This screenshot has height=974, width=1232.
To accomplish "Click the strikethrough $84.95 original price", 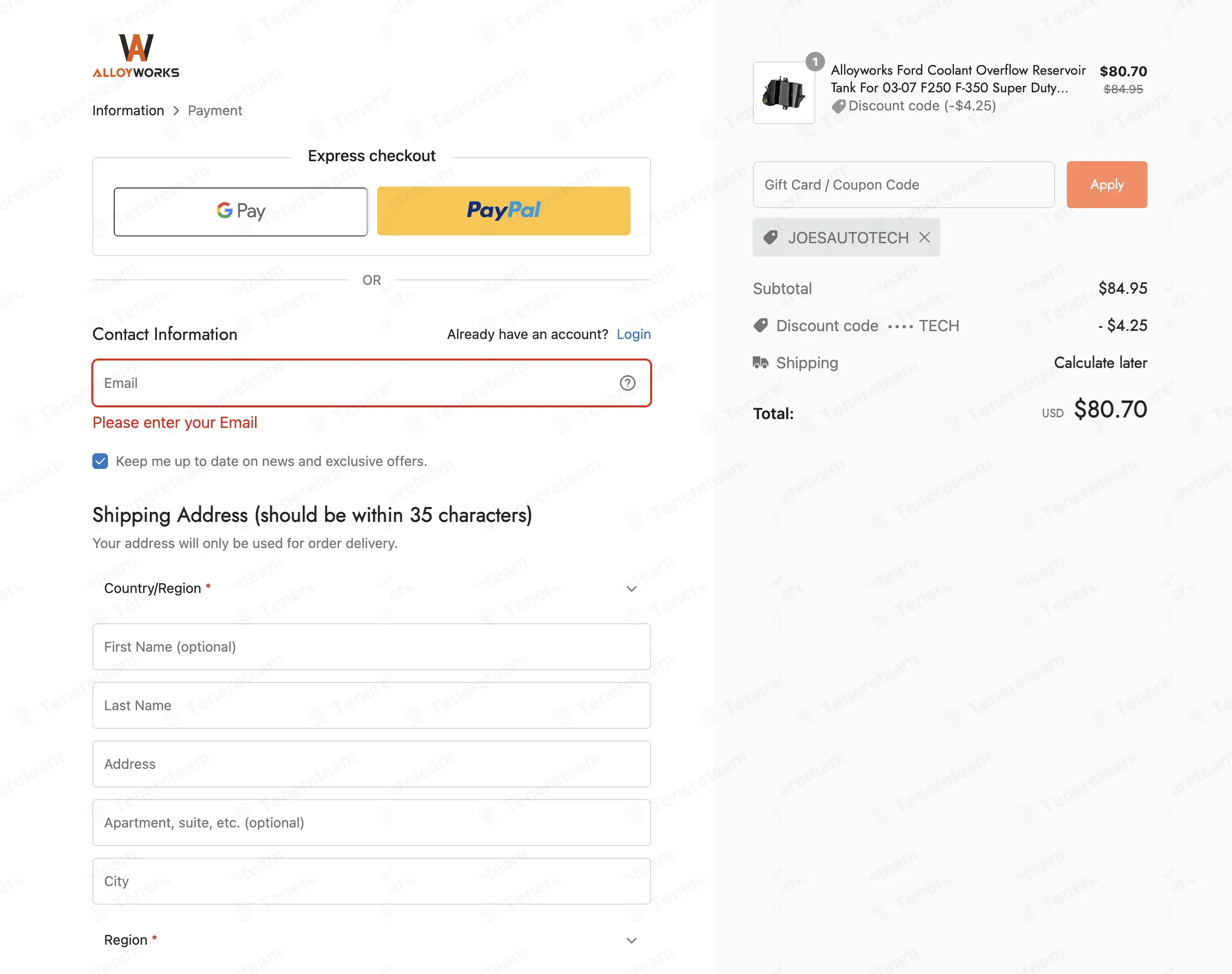I will pos(1123,89).
